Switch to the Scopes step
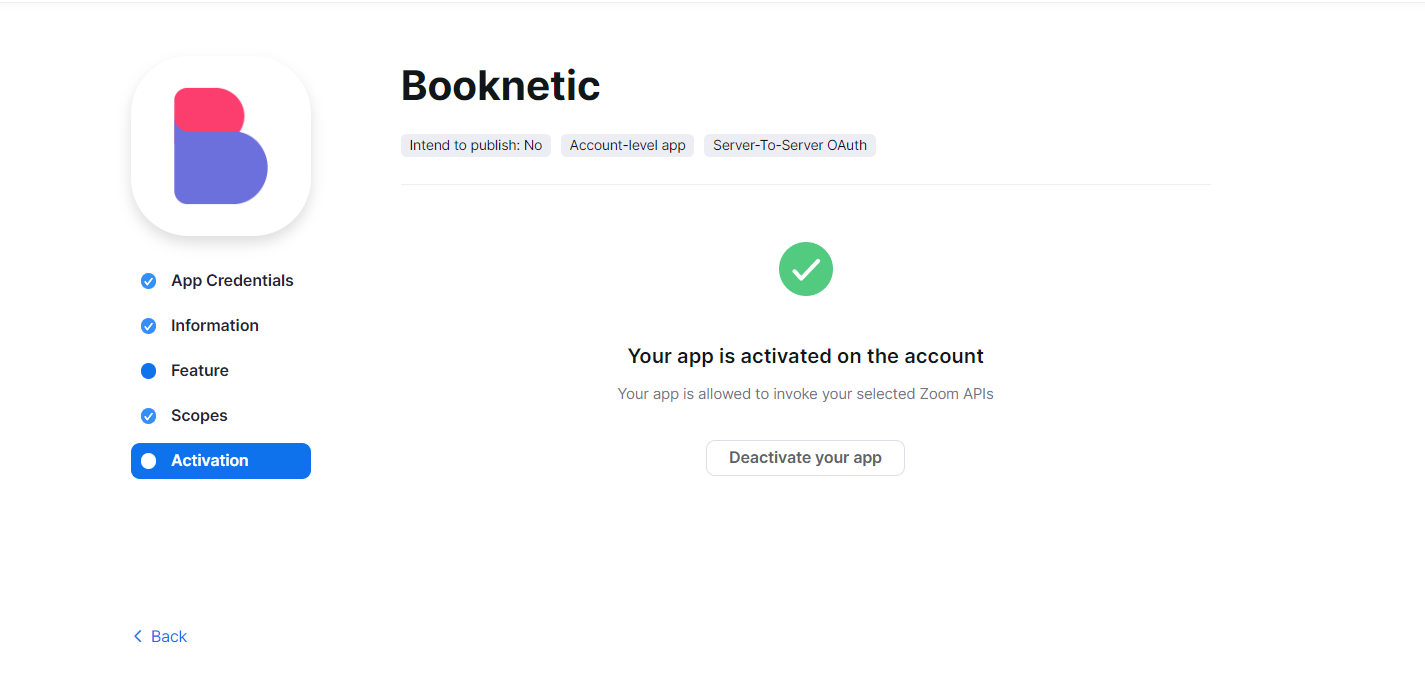 click(x=199, y=416)
